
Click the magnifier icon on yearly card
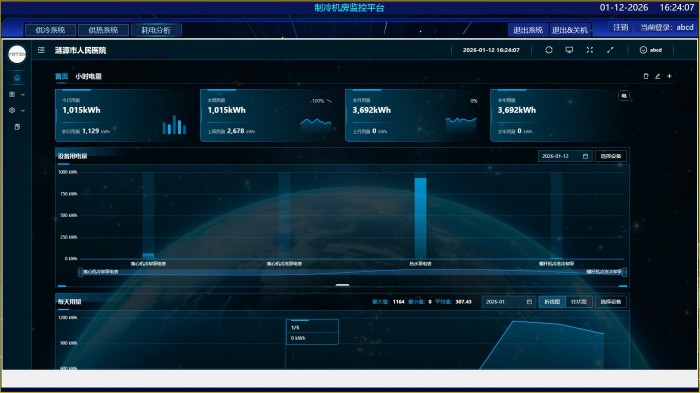point(624,96)
